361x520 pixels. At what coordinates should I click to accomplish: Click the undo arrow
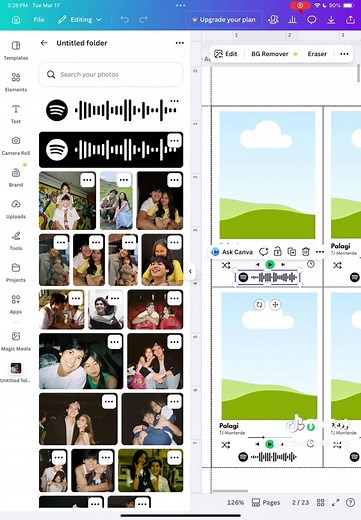124,20
